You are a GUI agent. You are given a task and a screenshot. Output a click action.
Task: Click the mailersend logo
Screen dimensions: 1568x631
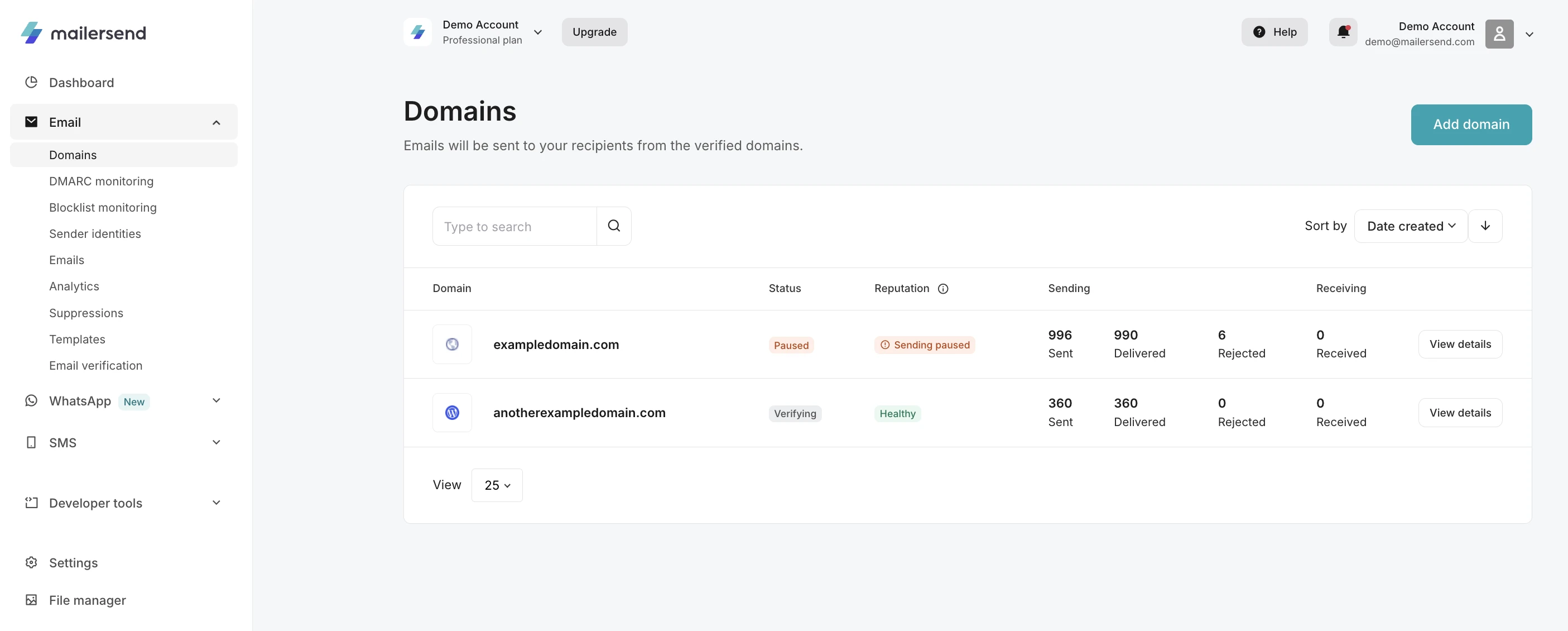pos(83,33)
